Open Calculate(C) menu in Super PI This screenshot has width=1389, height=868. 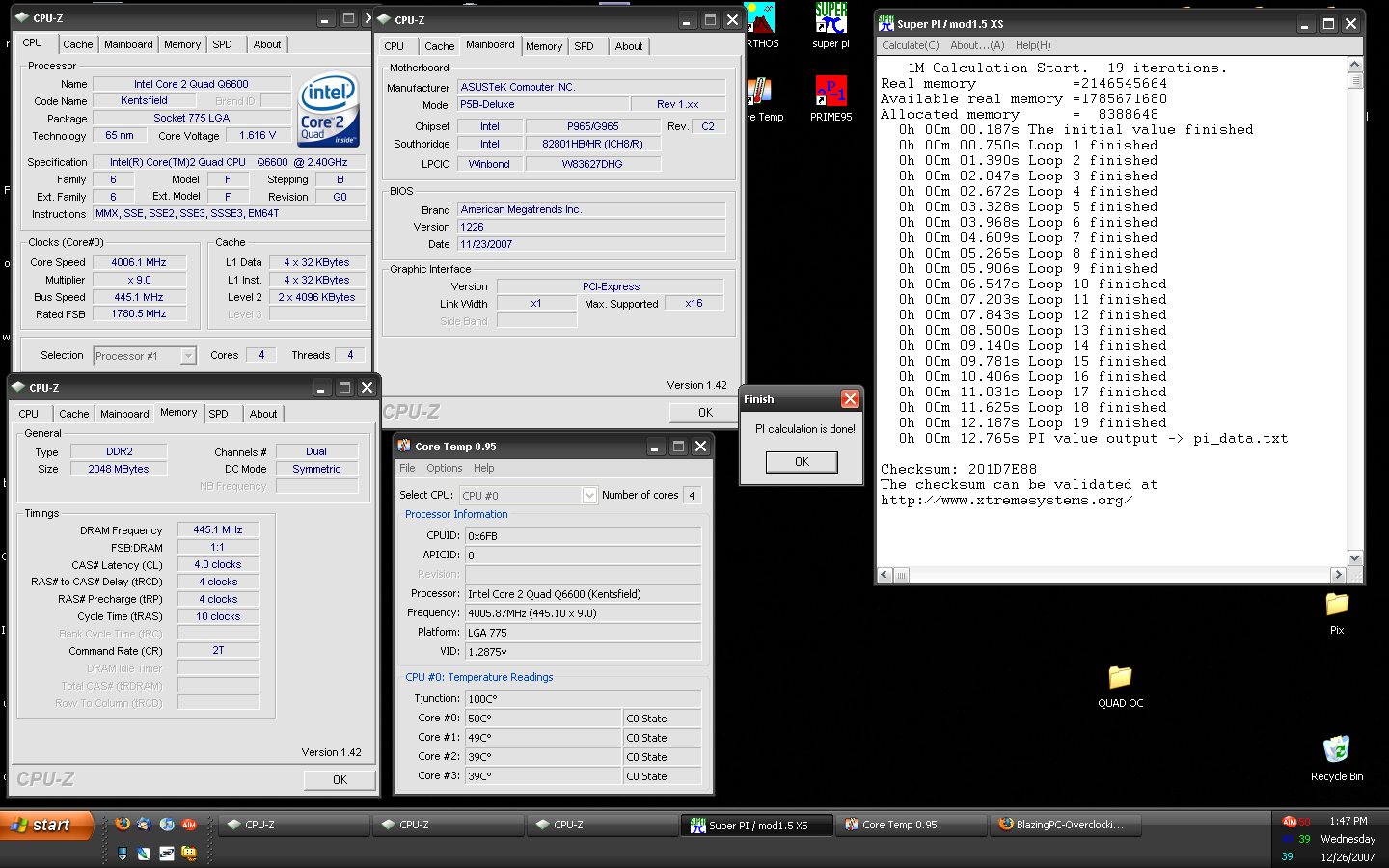[x=910, y=45]
